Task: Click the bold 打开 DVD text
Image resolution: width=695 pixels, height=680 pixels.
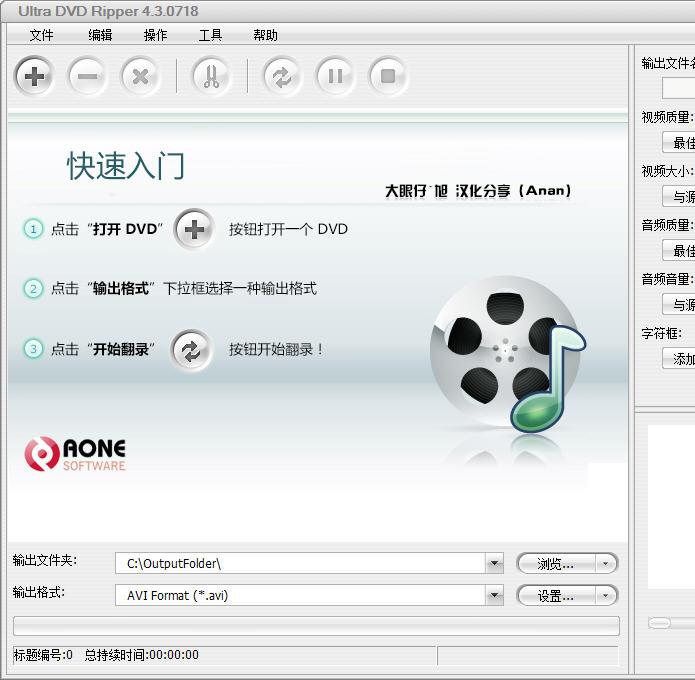Action: point(125,229)
